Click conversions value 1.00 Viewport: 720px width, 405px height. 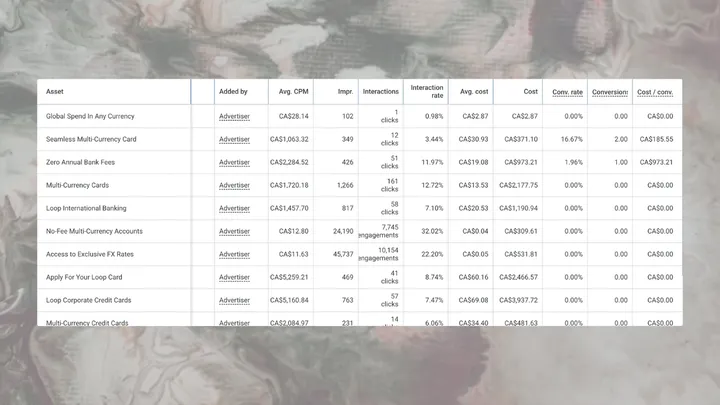point(621,162)
